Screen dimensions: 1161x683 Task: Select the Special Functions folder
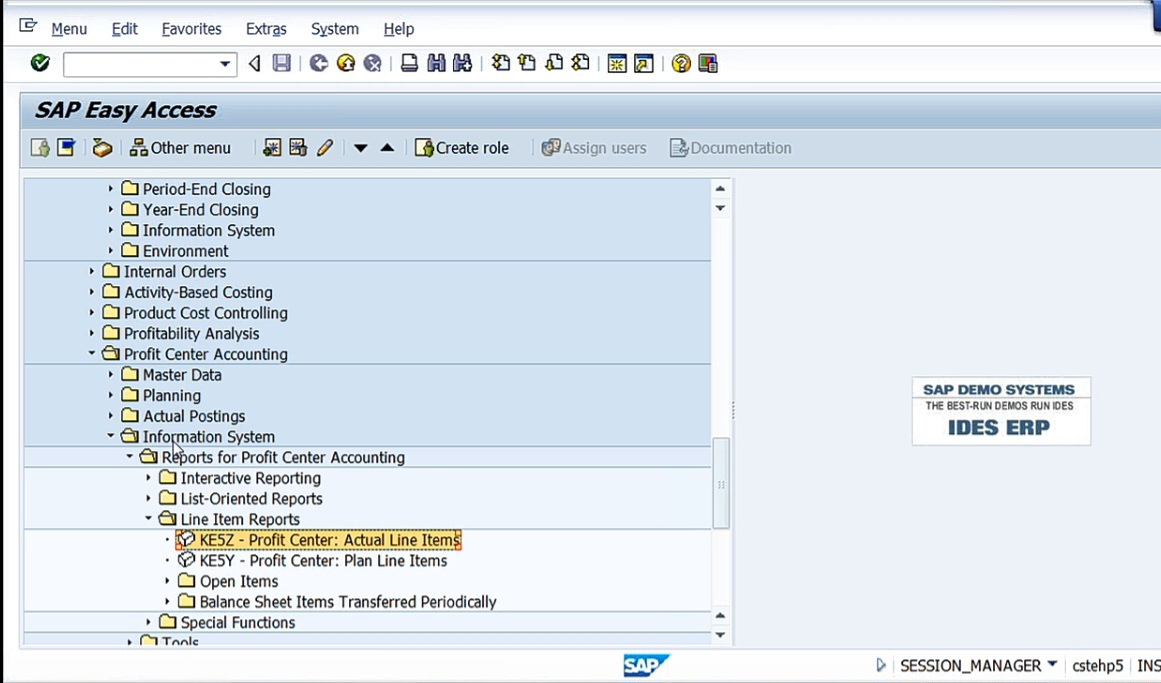coord(228,623)
